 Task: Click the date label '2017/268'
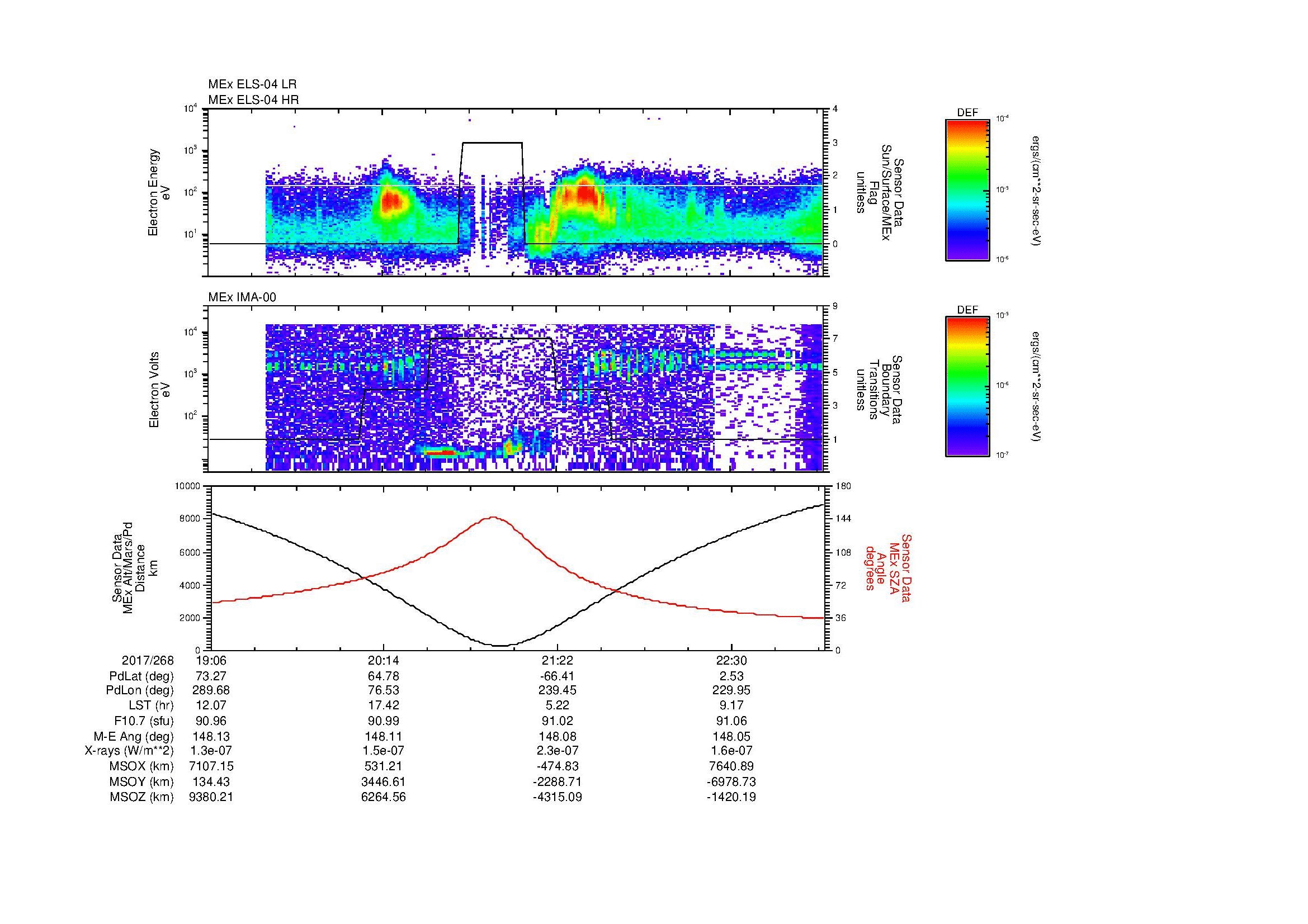(x=148, y=660)
